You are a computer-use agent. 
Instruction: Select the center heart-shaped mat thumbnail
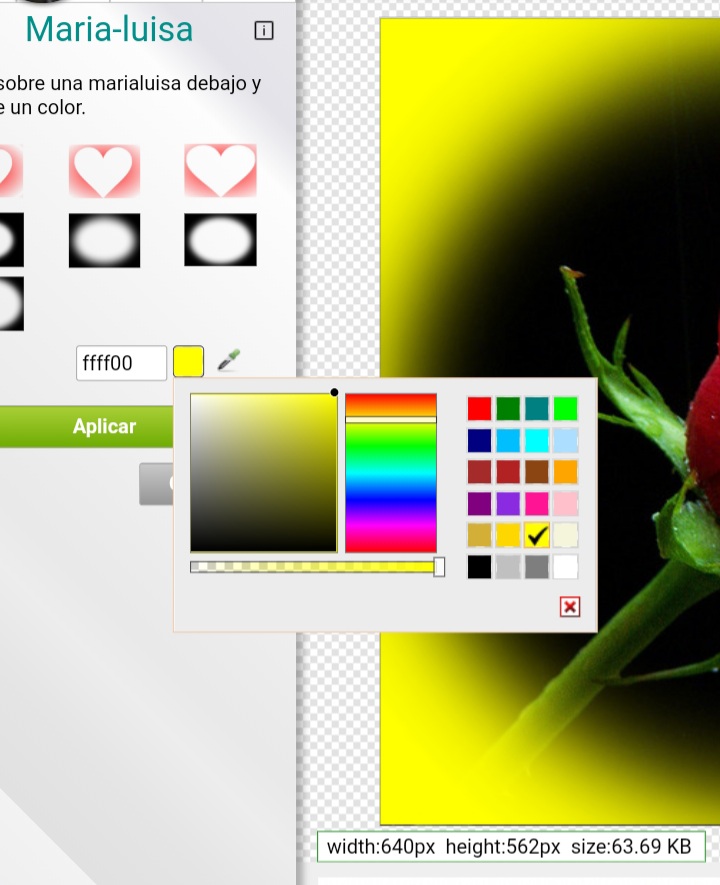point(104,171)
